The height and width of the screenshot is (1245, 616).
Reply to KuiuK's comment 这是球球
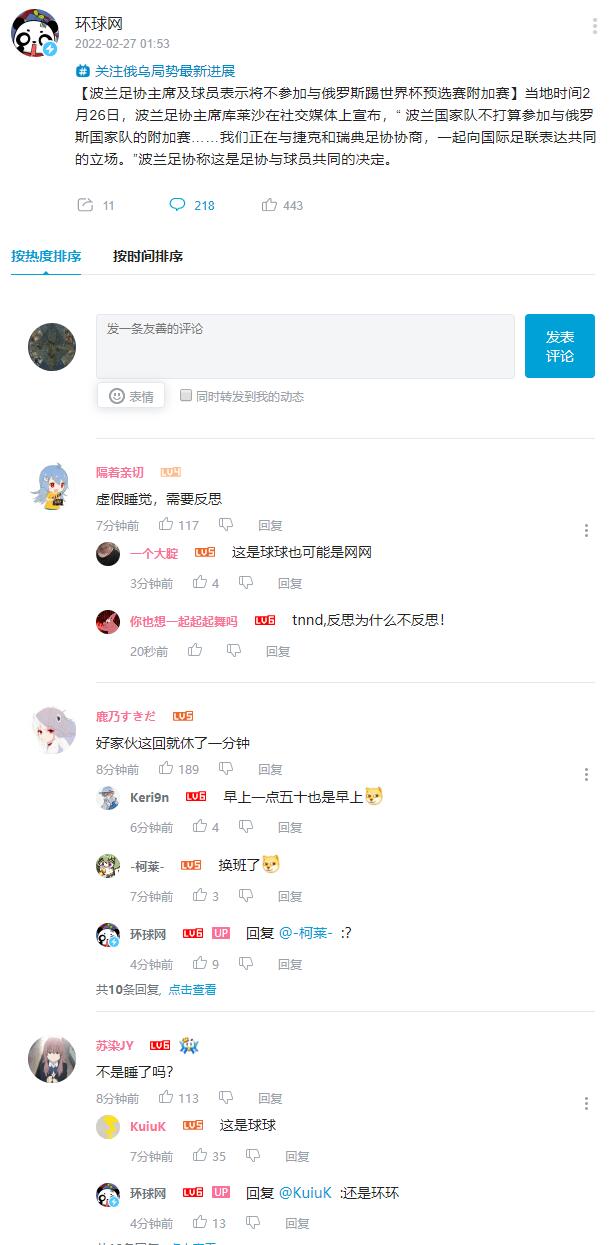pos(297,1156)
